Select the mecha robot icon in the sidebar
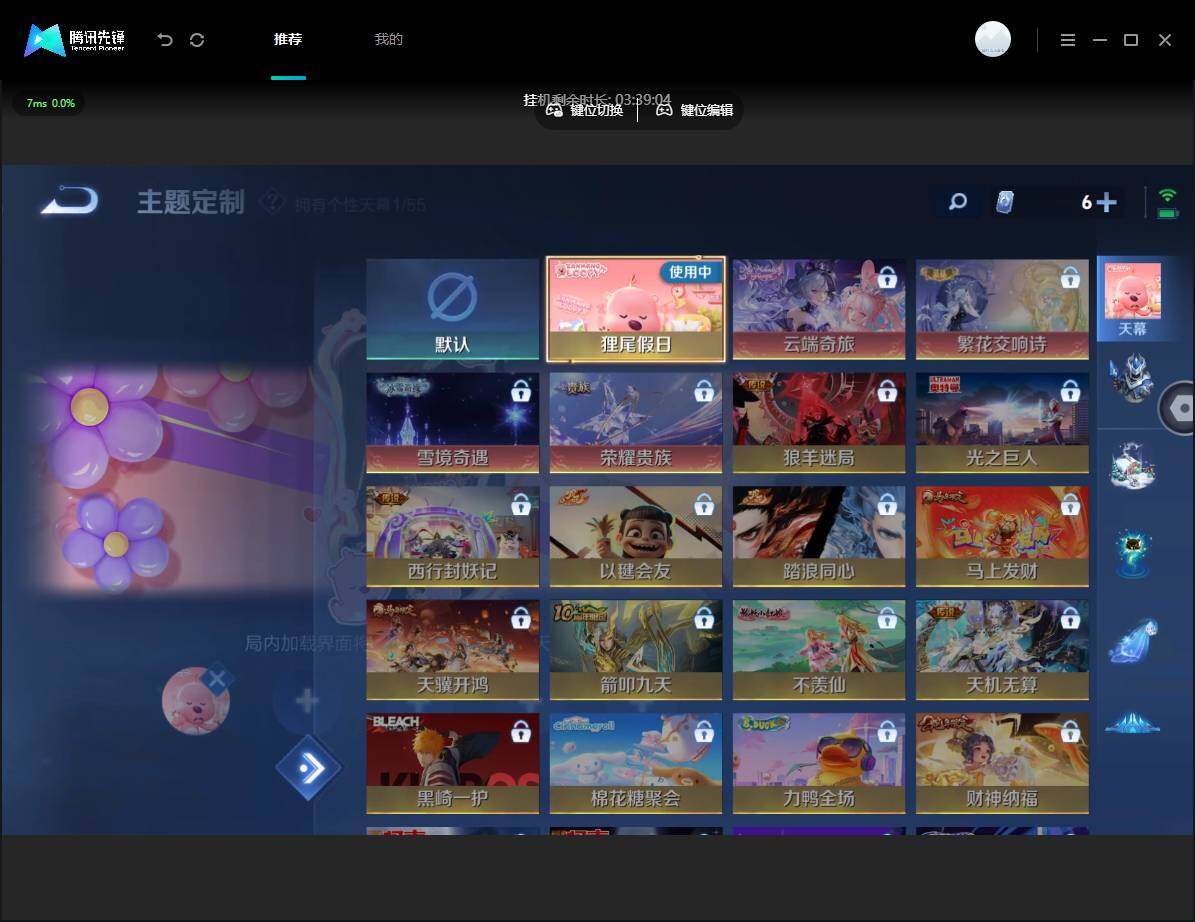This screenshot has width=1195, height=922. click(1132, 378)
